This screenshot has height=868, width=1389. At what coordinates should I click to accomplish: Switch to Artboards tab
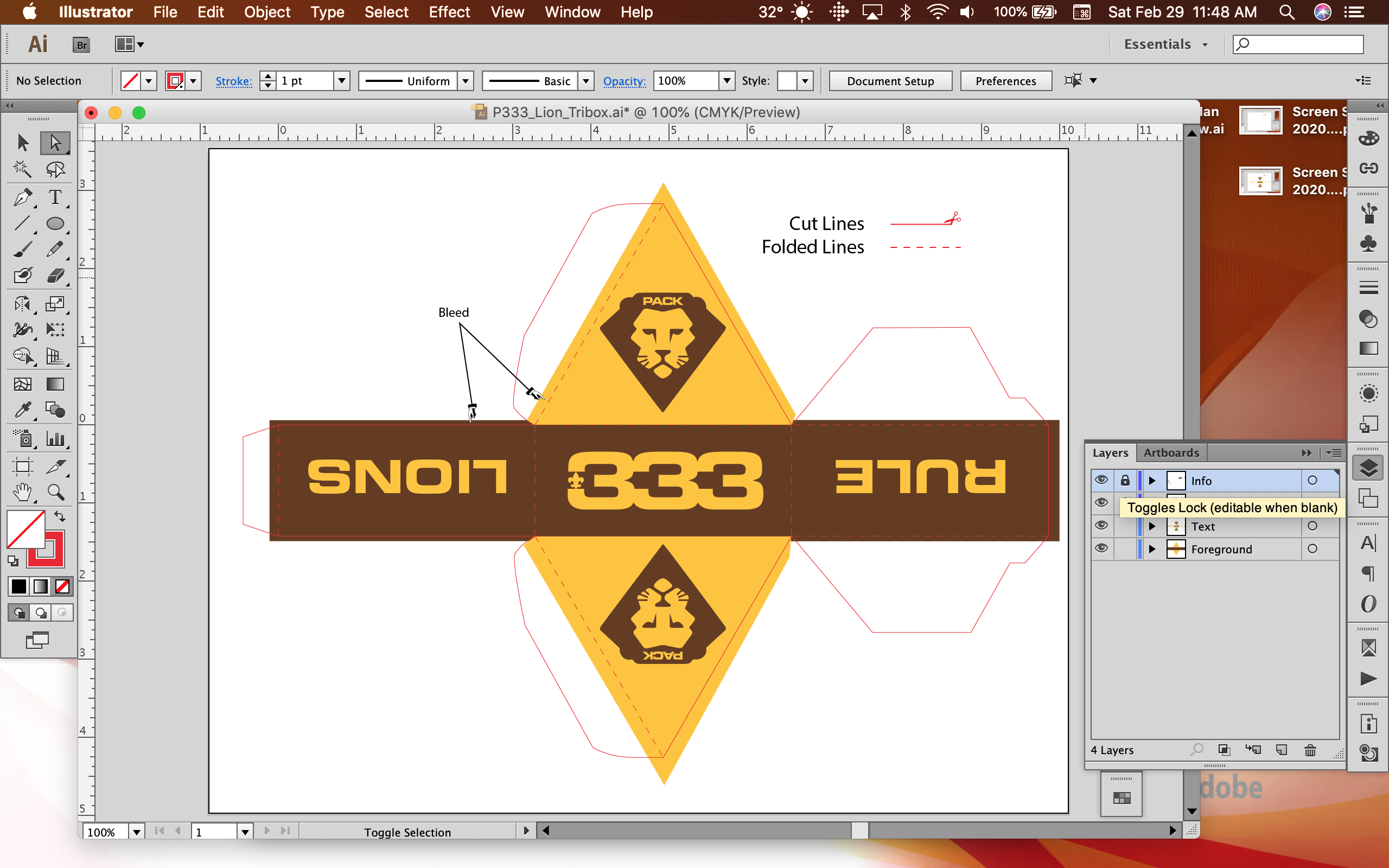tap(1171, 452)
